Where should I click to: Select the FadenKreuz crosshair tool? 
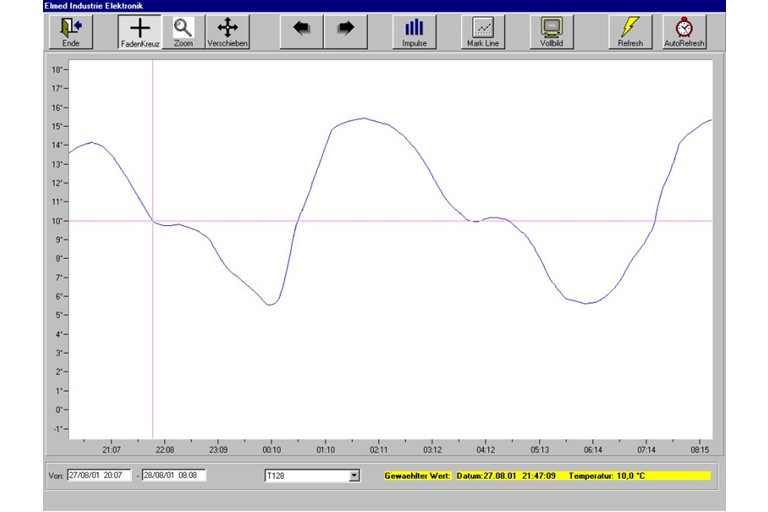click(140, 32)
